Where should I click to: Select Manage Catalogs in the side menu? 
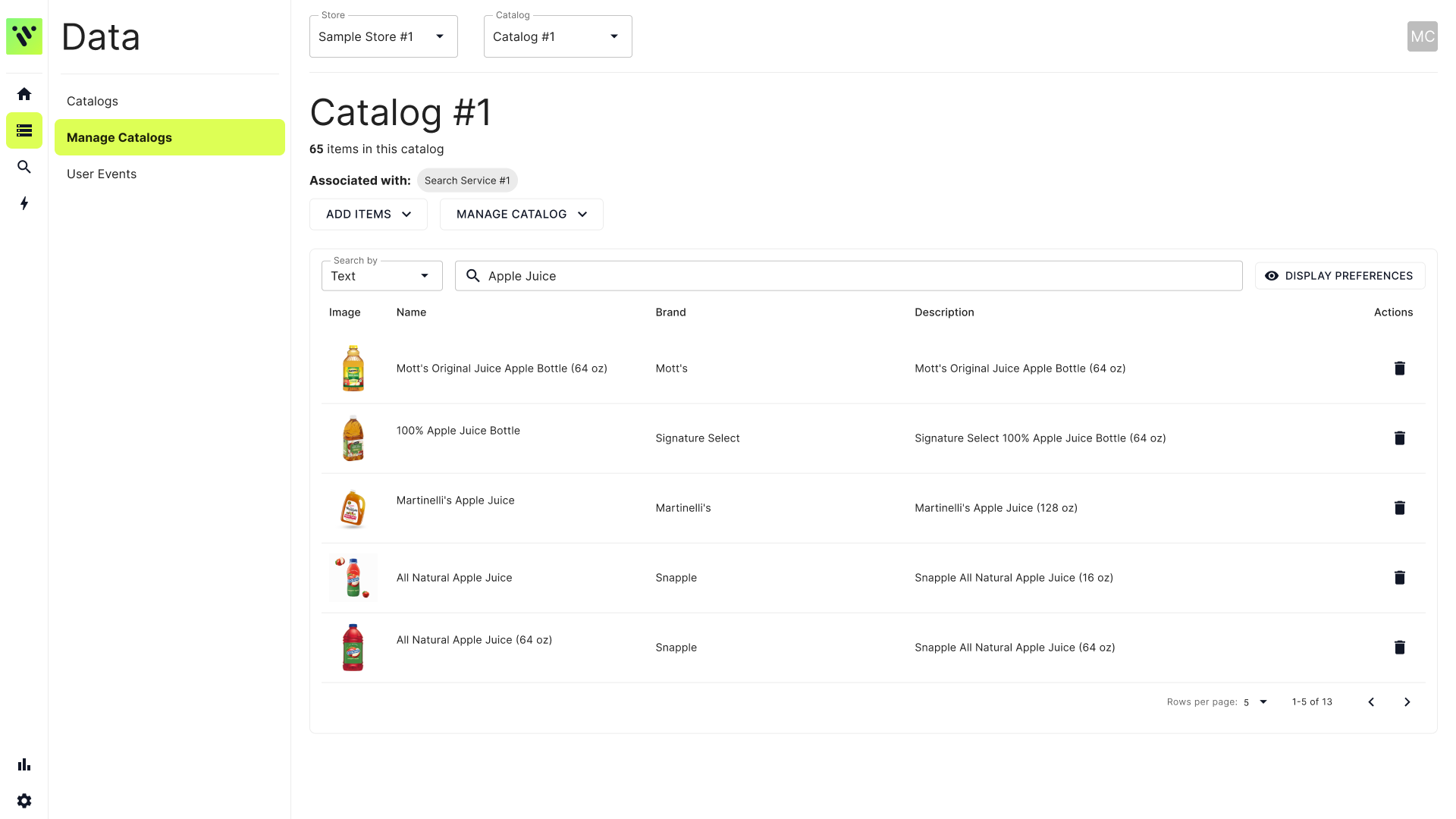point(170,137)
